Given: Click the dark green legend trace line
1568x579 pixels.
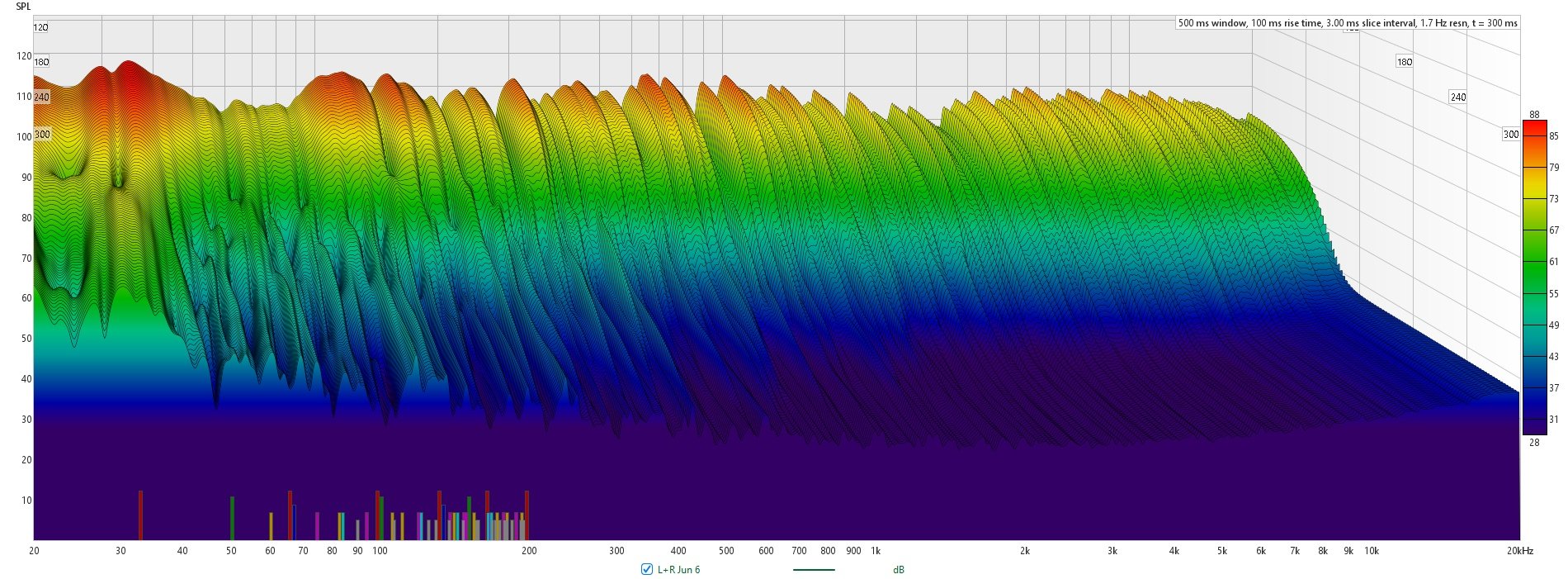Looking at the screenshot, I should pyautogui.click(x=813, y=570).
